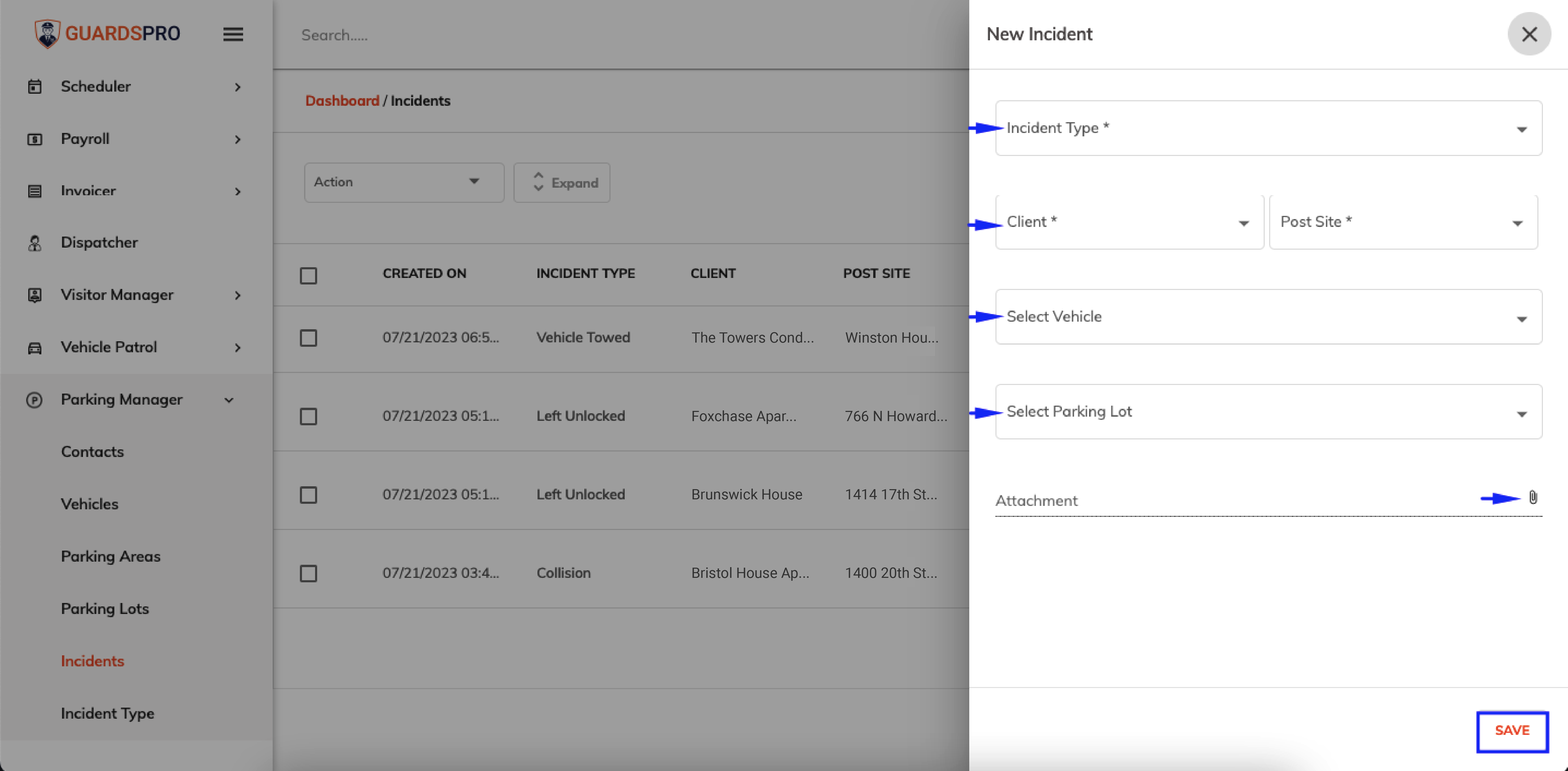Click the Bristol House Ap... cell
The image size is (1568, 771).
pyautogui.click(x=751, y=573)
